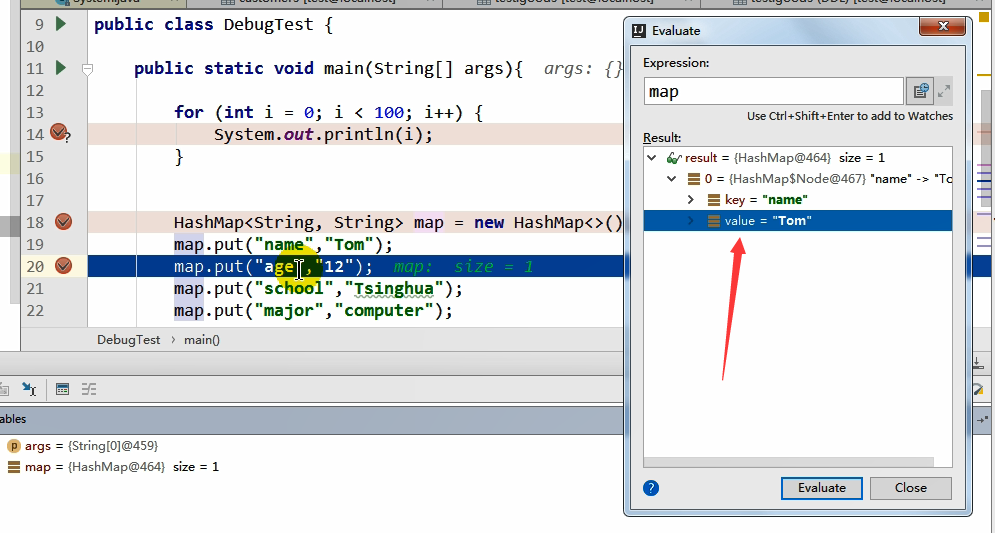This screenshot has height=533, width=995.
Task: Select result = {HashMap@464} row
Action: [798, 157]
